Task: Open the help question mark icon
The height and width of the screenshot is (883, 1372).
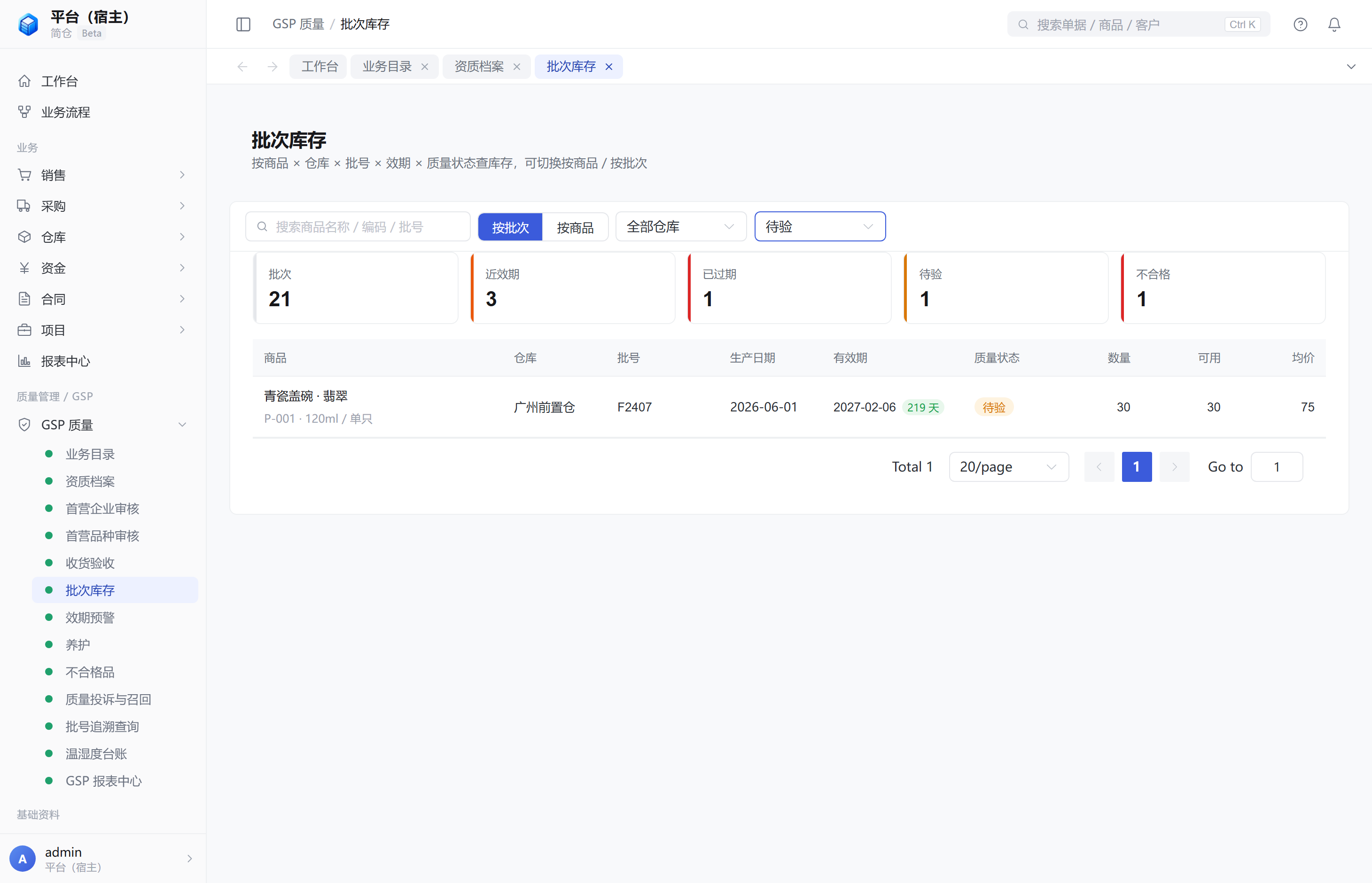Action: (1300, 24)
